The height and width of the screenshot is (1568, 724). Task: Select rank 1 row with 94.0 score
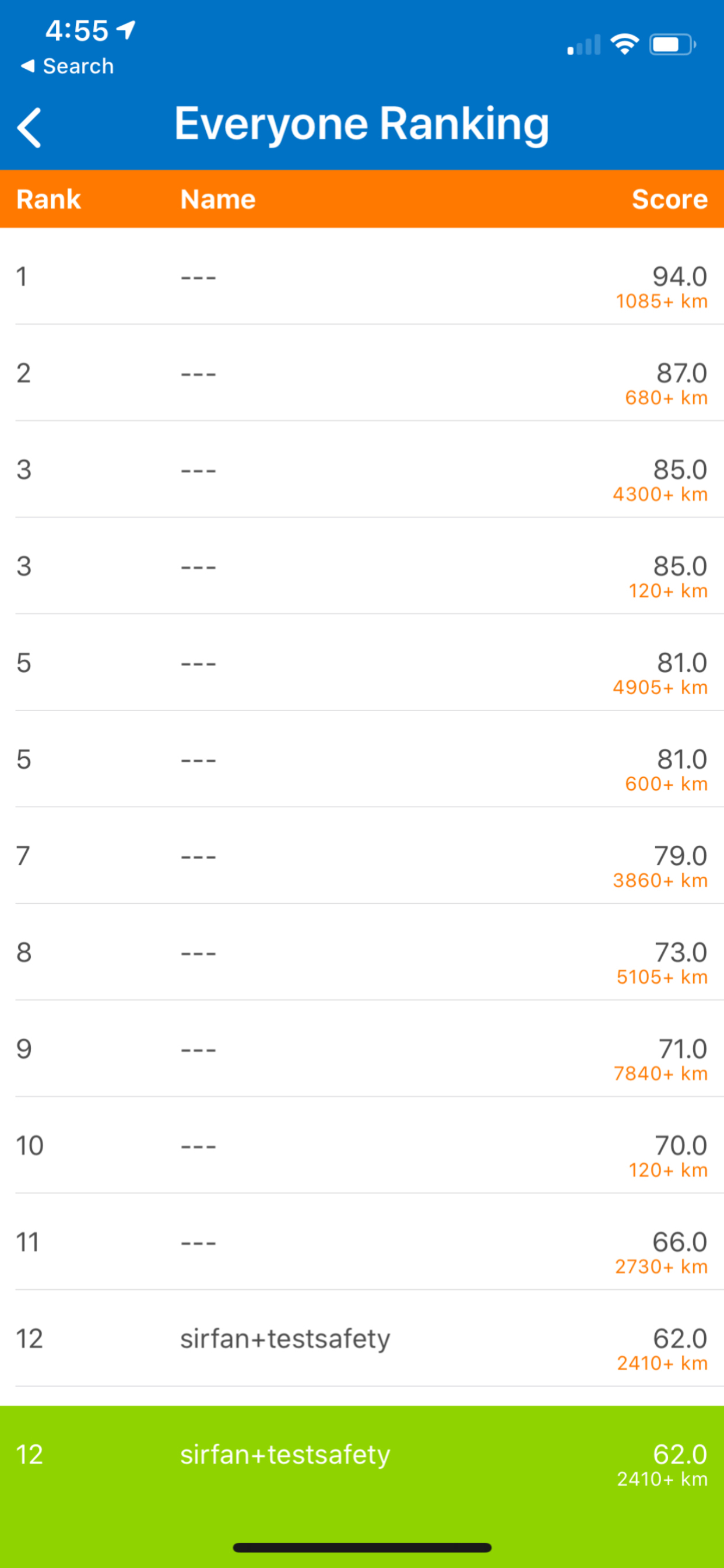point(362,276)
